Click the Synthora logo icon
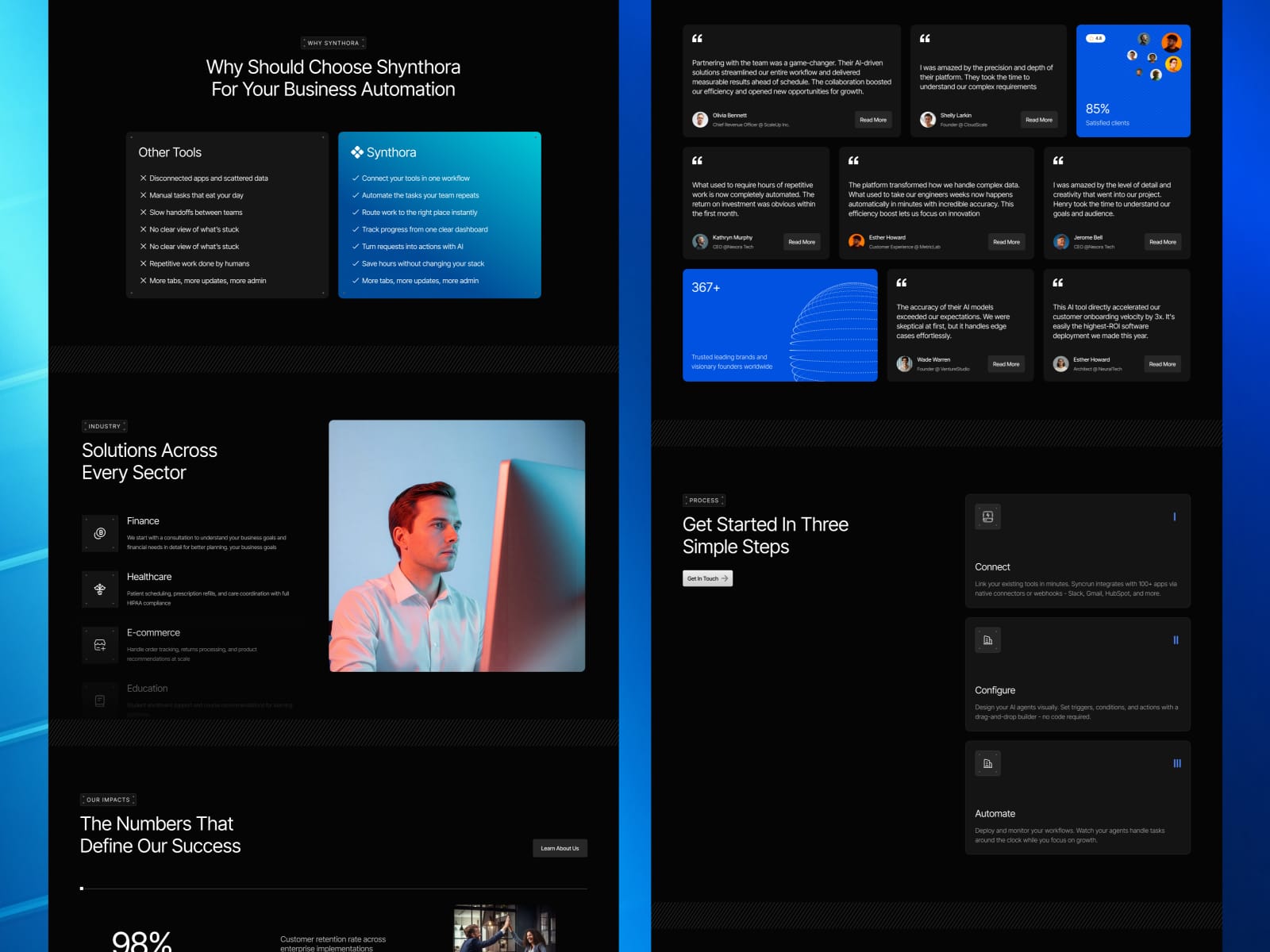 (x=357, y=152)
